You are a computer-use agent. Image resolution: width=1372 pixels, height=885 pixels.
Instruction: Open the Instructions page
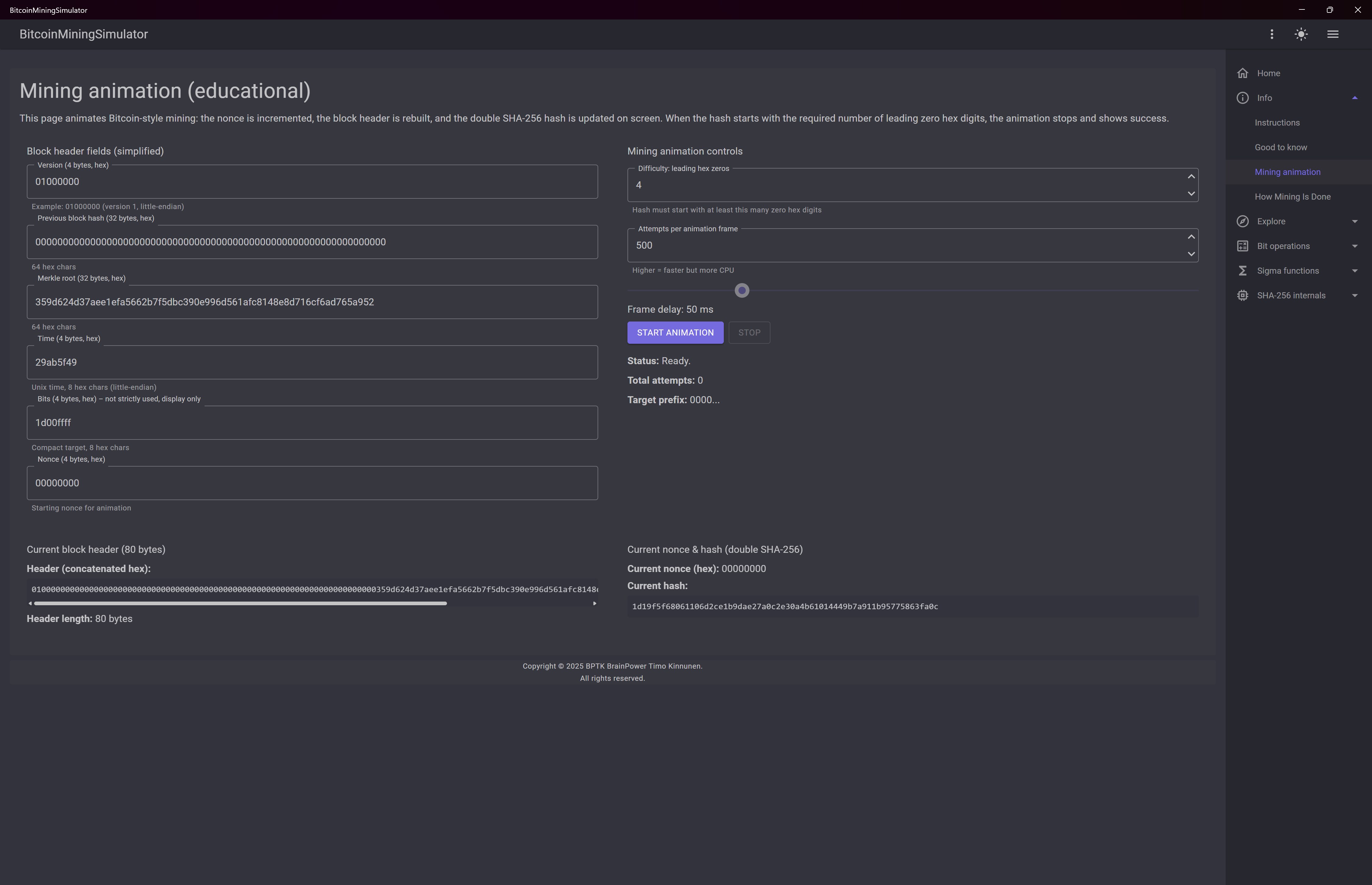(x=1277, y=123)
